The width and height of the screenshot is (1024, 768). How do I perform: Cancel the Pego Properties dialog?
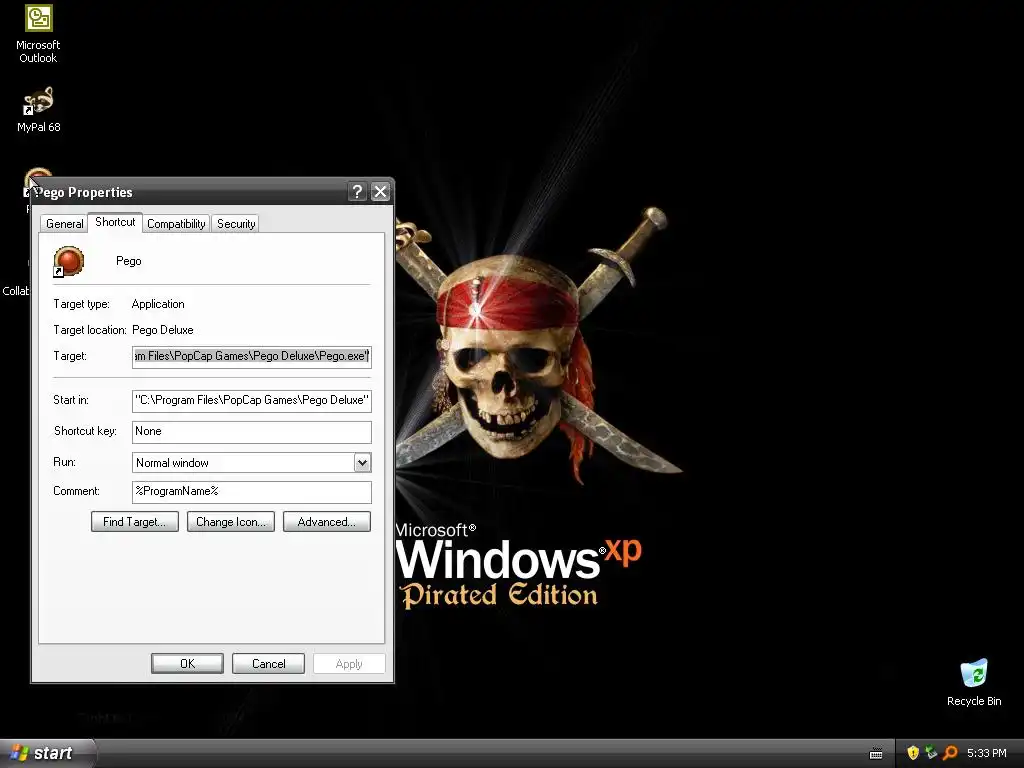[268, 664]
